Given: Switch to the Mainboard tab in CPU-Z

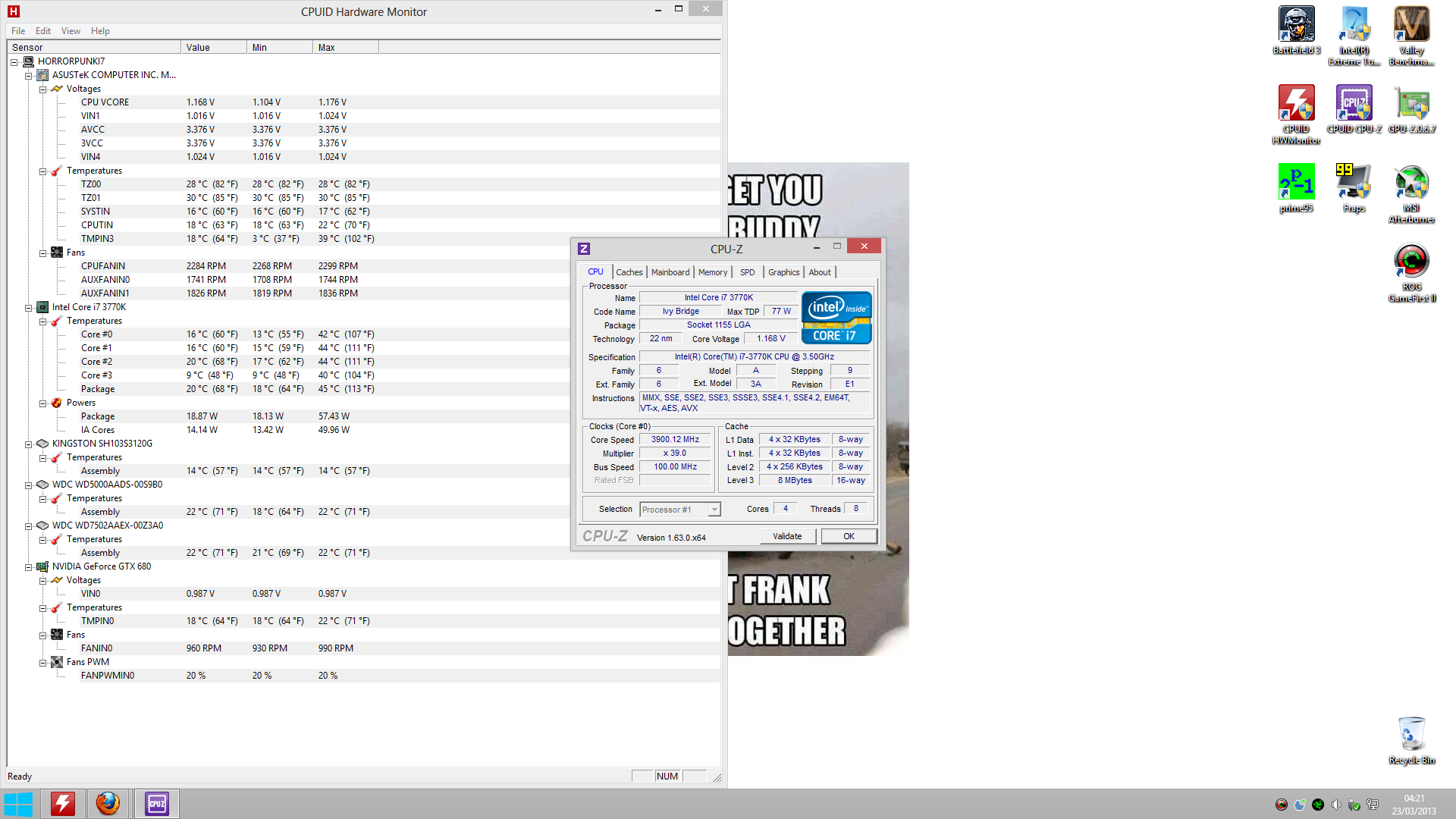Looking at the screenshot, I should click(x=670, y=272).
